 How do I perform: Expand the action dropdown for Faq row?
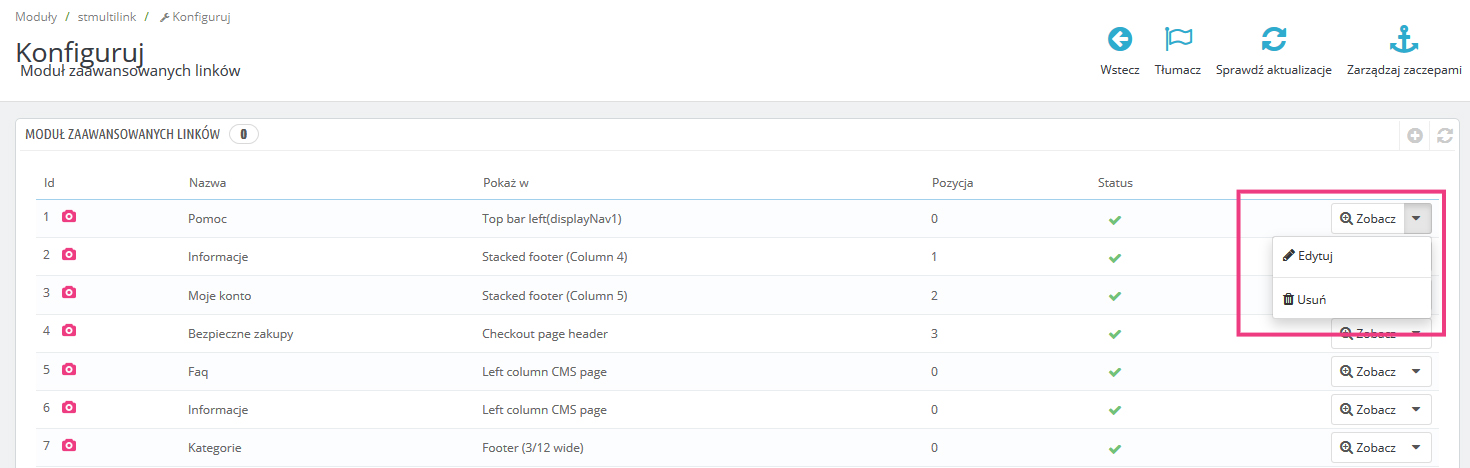coord(1417,372)
